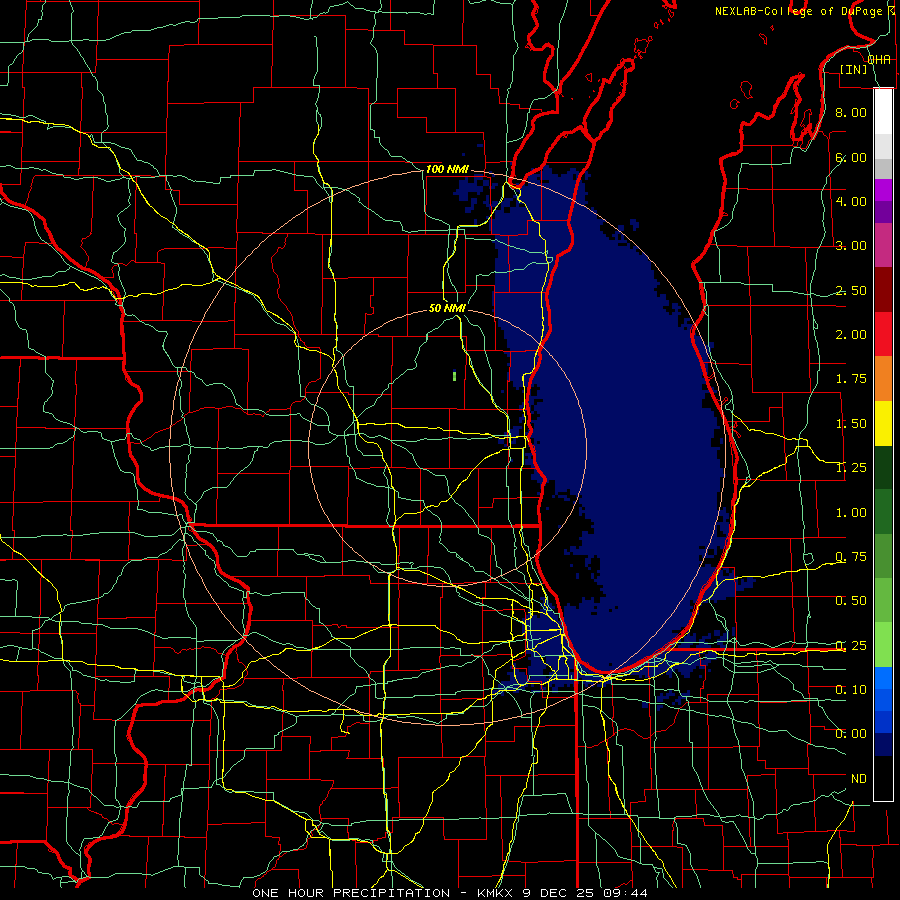
Task: Pick the dark red legend swatch
Action: tap(883, 290)
